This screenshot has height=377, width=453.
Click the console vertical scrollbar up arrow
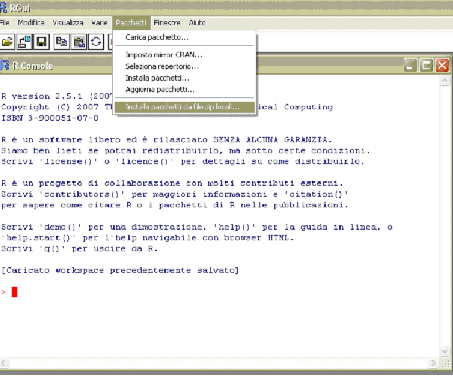click(x=444, y=80)
